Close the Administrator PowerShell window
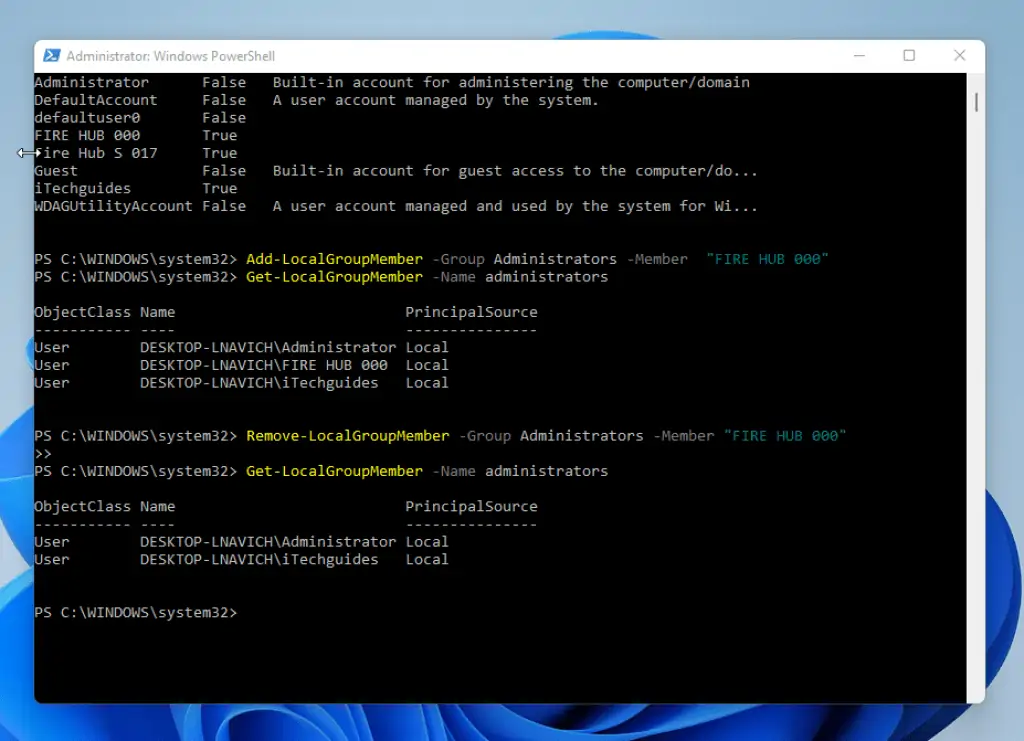1024x741 pixels. pyautogui.click(x=959, y=56)
